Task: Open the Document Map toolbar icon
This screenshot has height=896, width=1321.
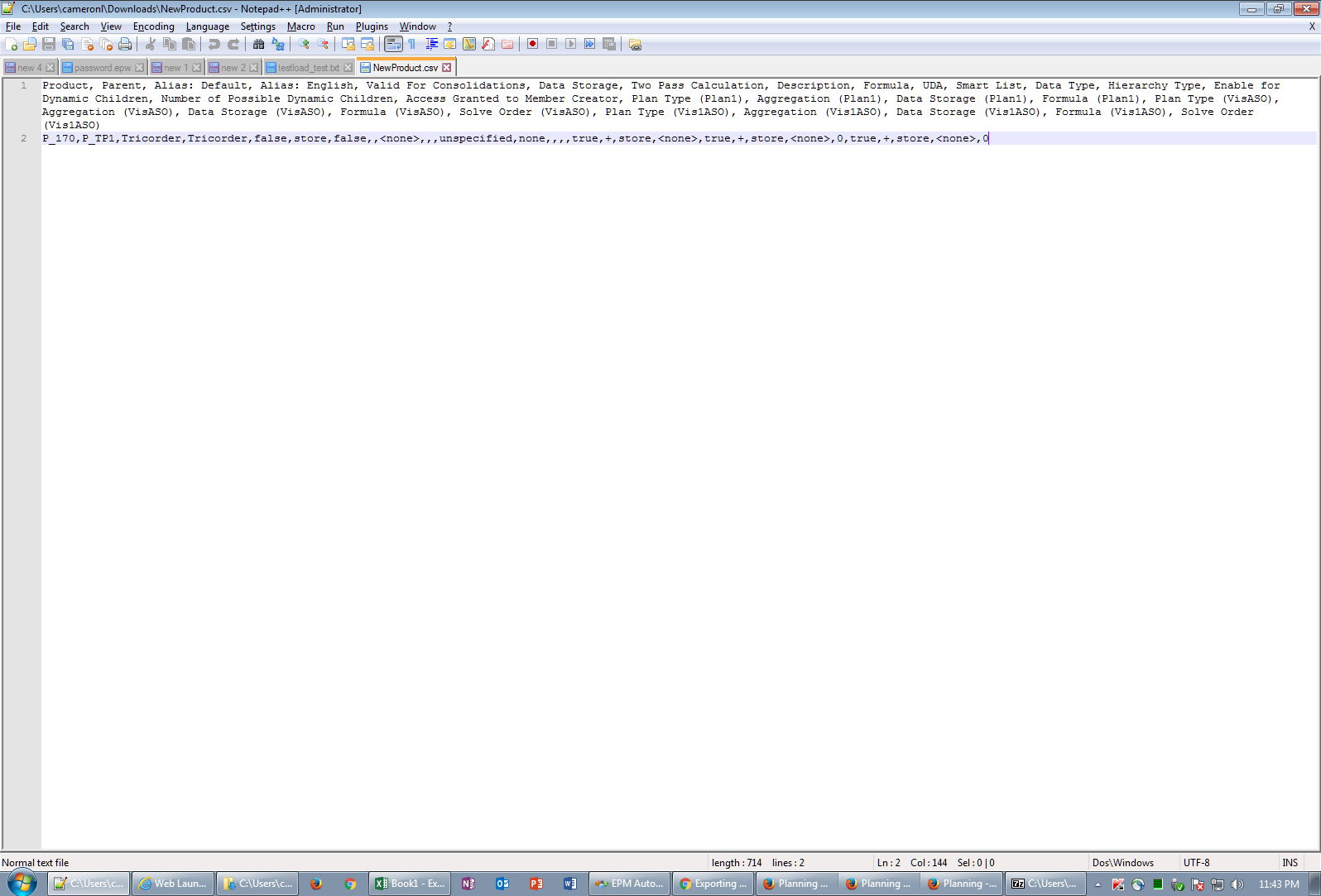Action: pyautogui.click(x=469, y=44)
